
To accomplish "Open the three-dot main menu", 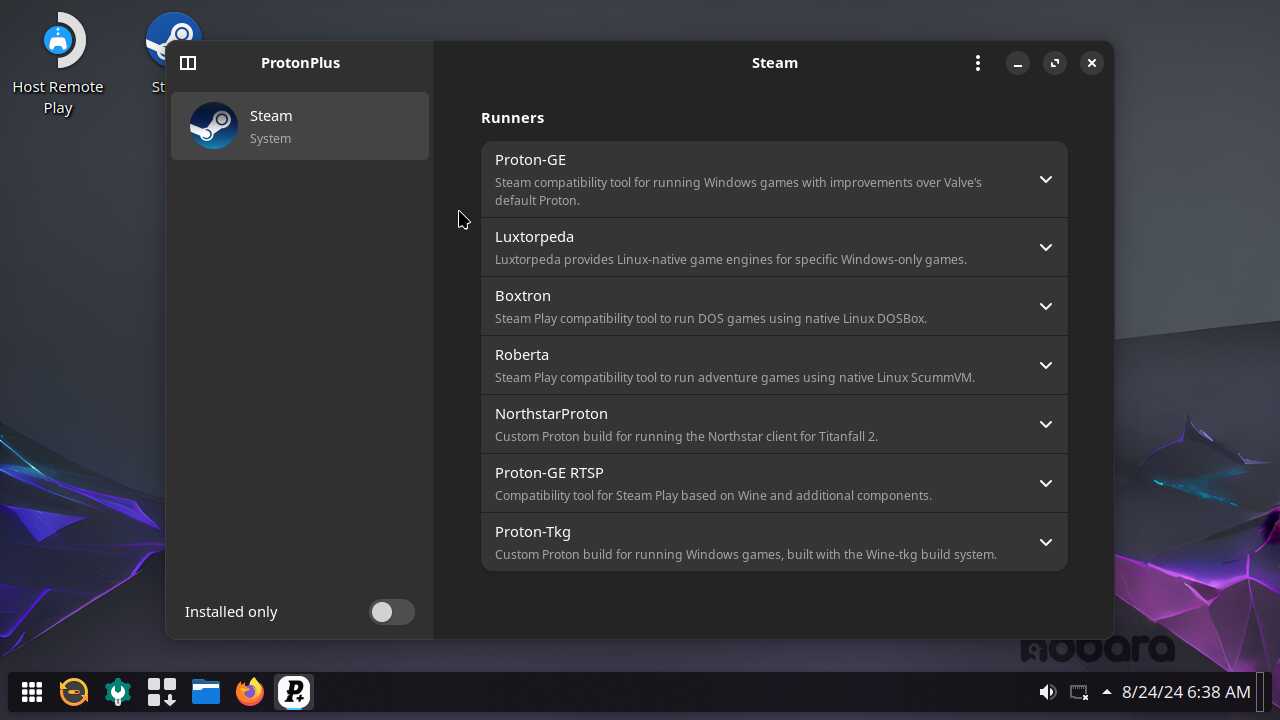I will (977, 63).
